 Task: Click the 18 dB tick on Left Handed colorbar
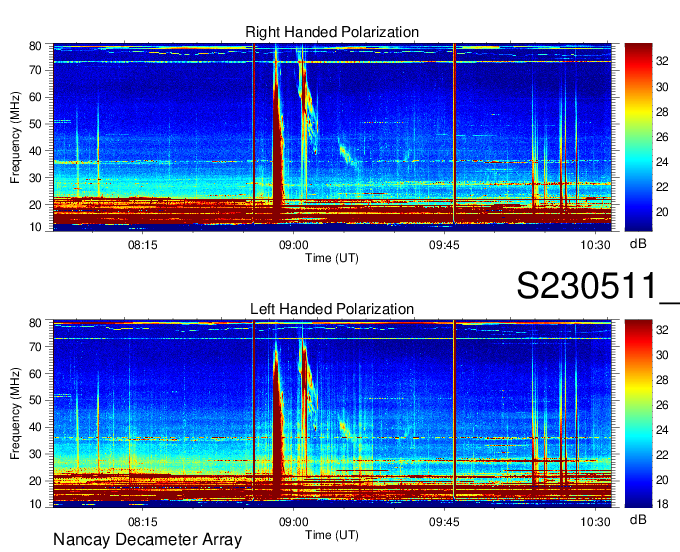point(662,504)
